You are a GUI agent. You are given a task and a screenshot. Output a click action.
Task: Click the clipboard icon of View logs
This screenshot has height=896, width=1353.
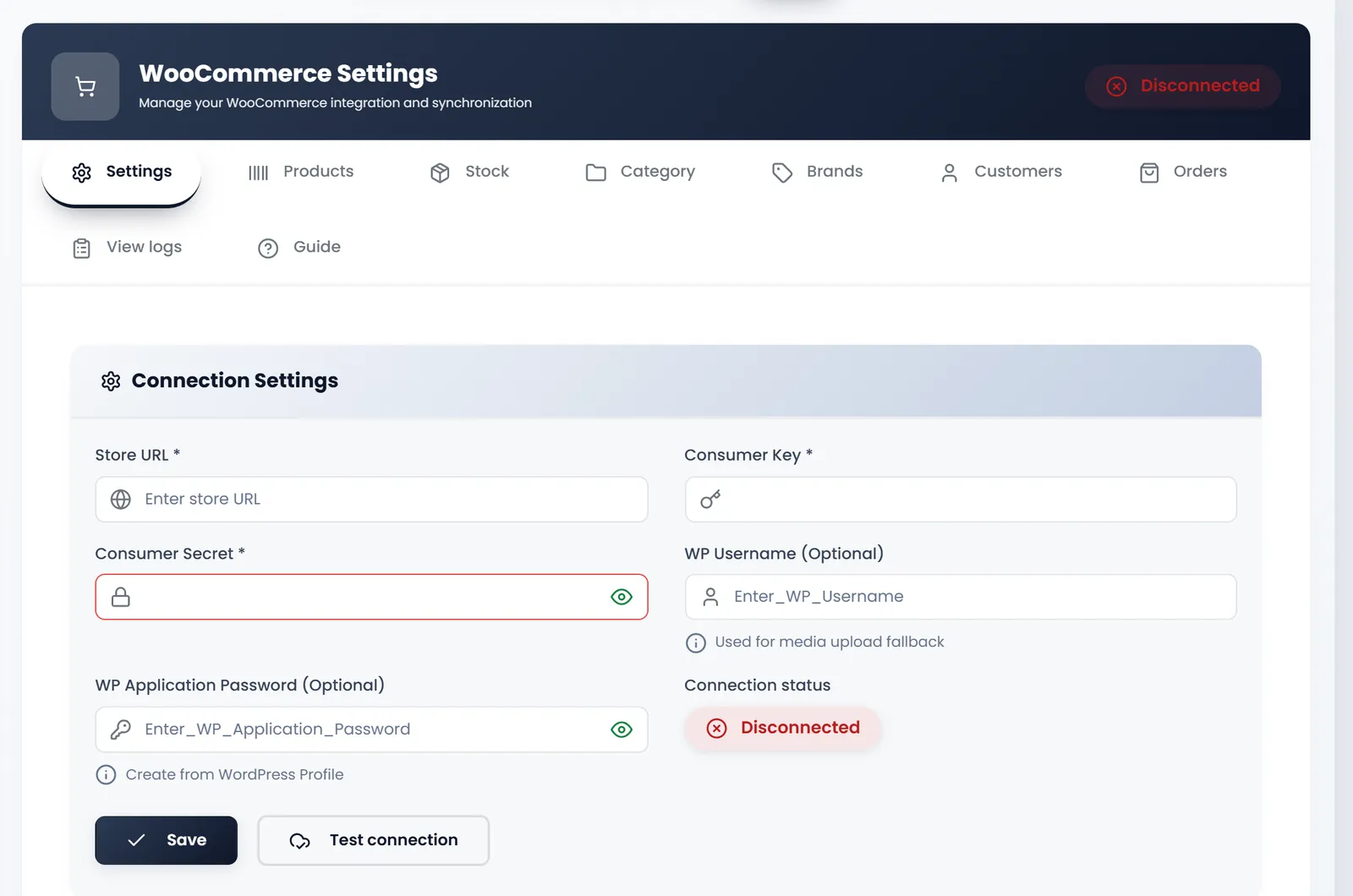[x=82, y=249]
